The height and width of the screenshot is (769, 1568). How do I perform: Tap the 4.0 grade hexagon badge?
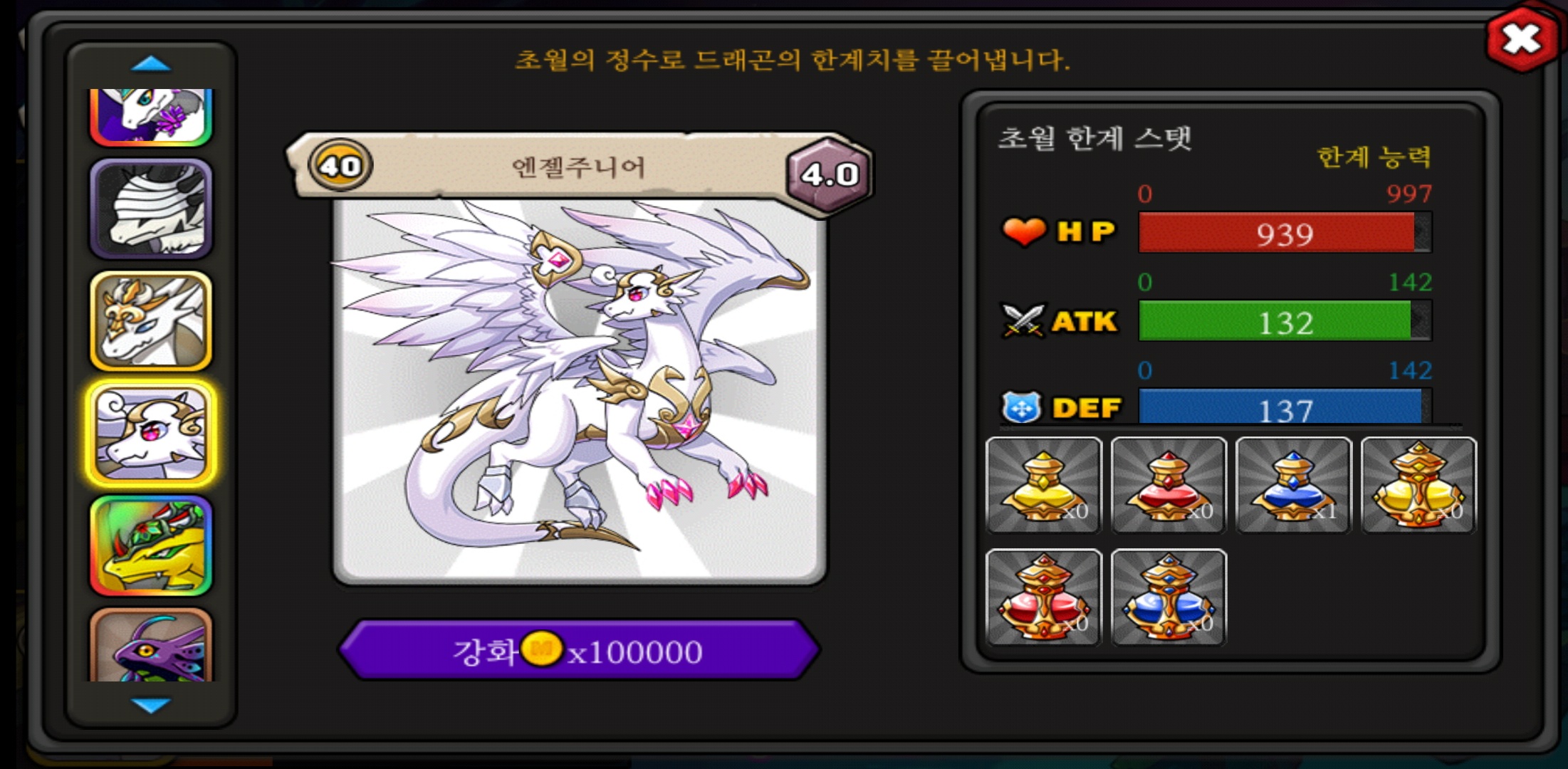[829, 174]
